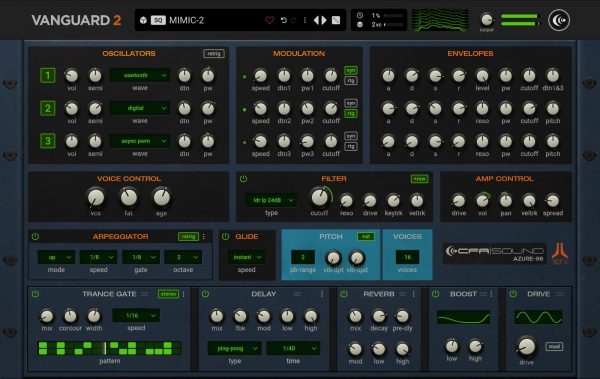Click the trance gate pattern grid
Image resolution: width=600 pixels, height=379 pixels.
click(x=109, y=348)
